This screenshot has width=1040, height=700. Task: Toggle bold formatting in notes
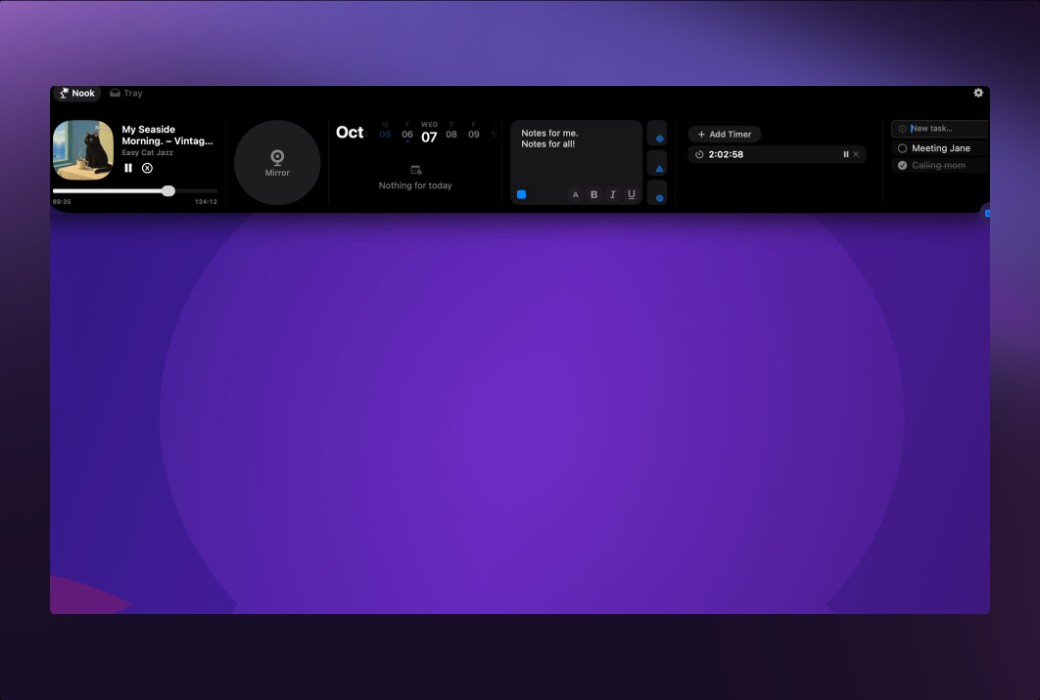coord(594,194)
